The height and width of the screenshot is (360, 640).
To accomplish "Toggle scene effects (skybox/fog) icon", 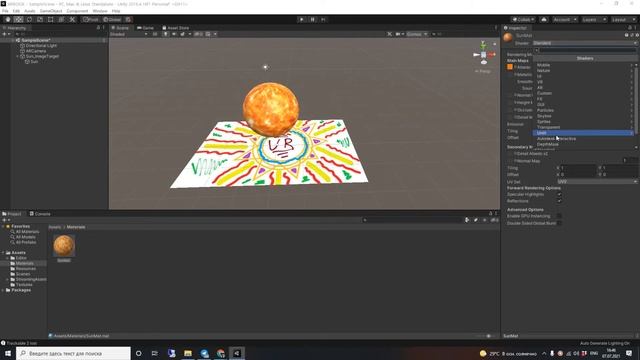I will (x=183, y=34).
